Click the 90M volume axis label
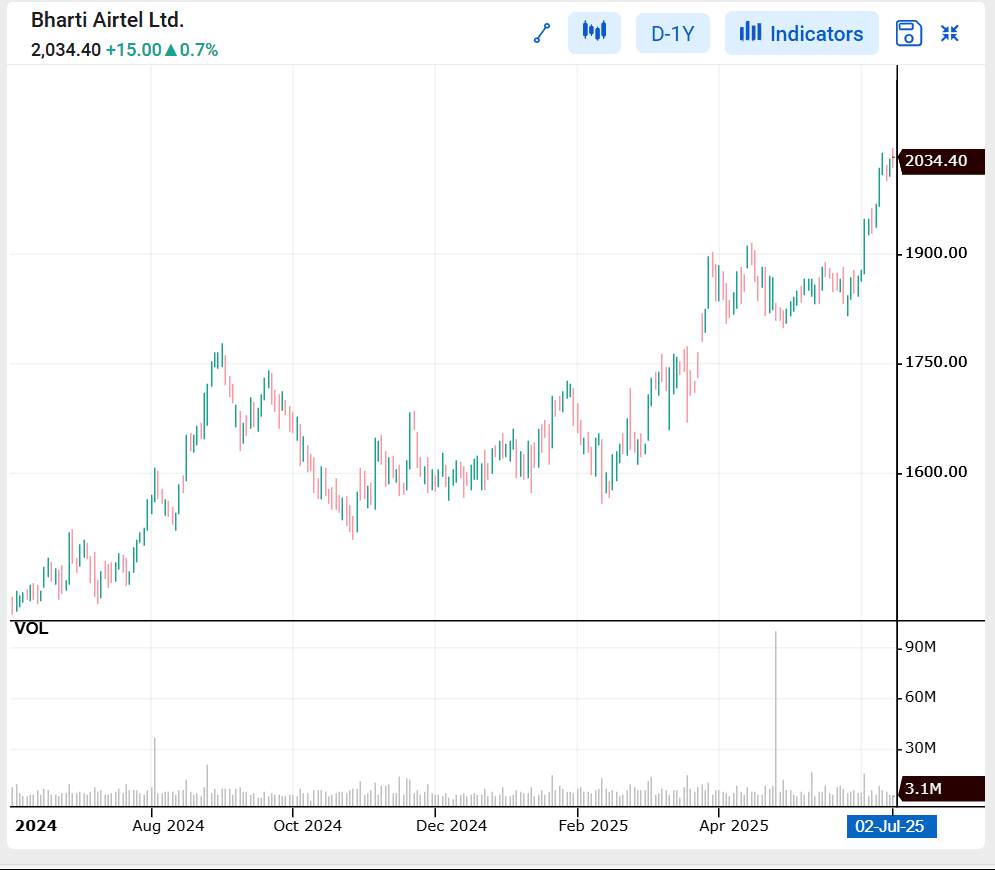Screen dimensions: 995x870 (x=920, y=647)
